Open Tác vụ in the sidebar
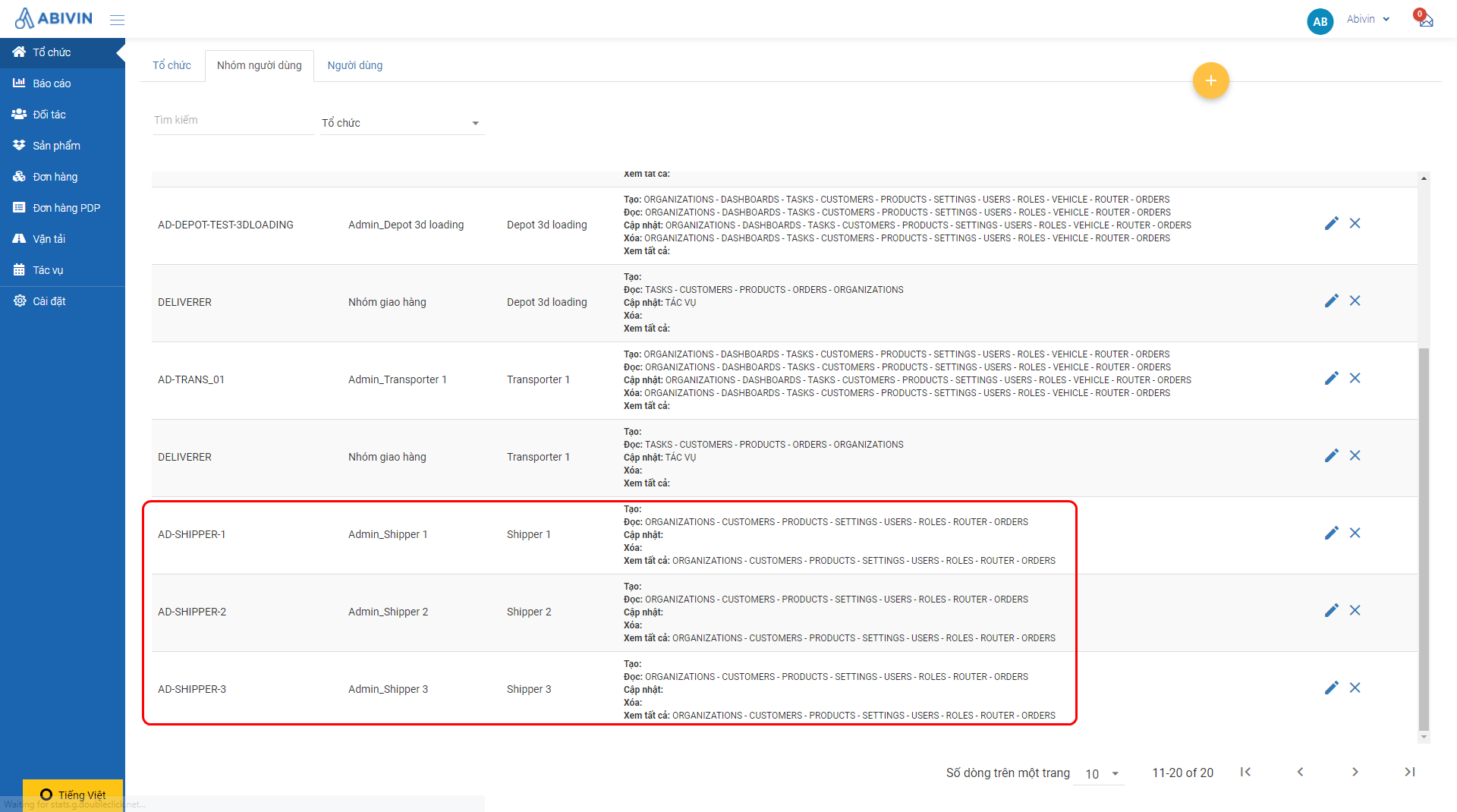Screen dimensions: 1457x812 click(62, 270)
